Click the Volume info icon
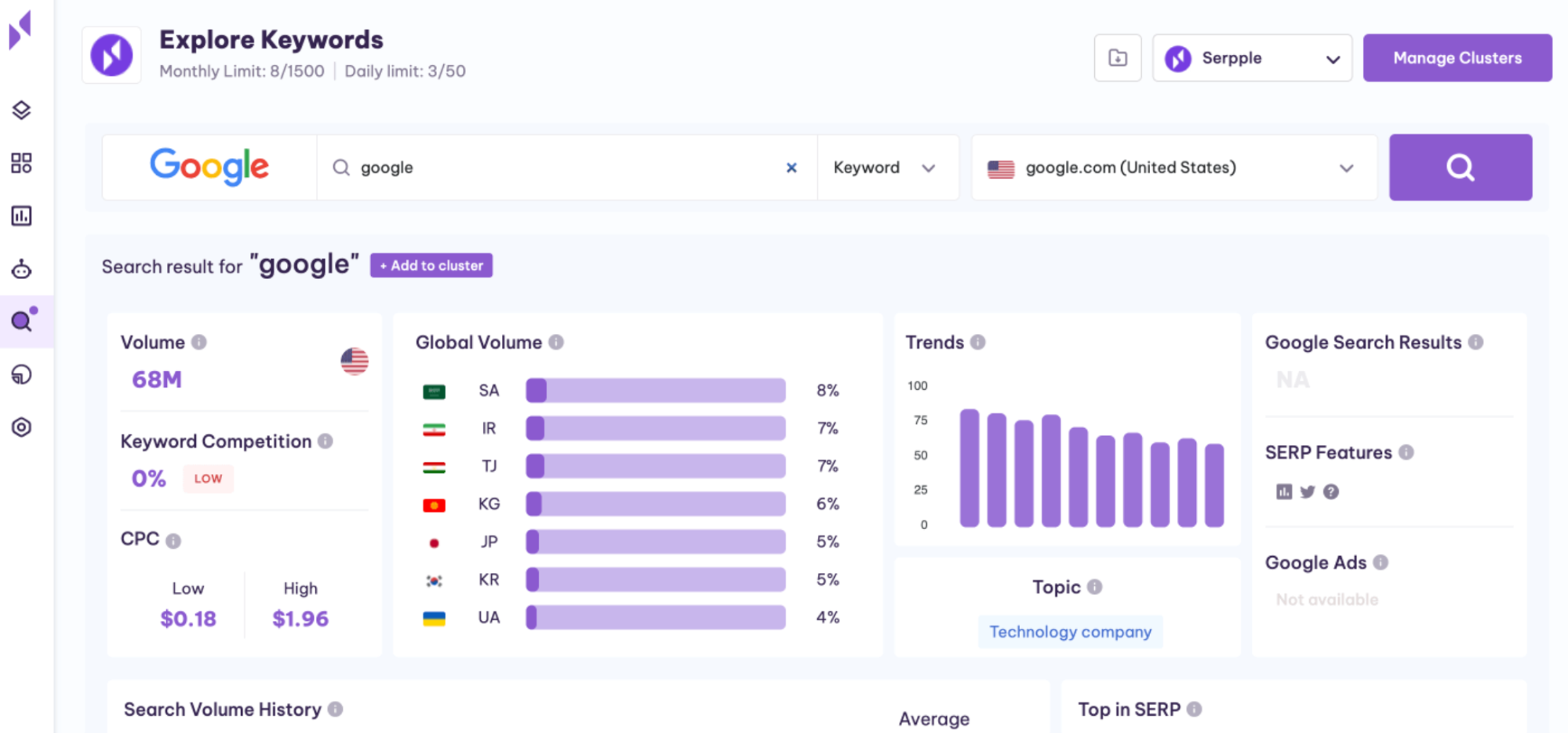The image size is (1568, 733). (x=199, y=343)
